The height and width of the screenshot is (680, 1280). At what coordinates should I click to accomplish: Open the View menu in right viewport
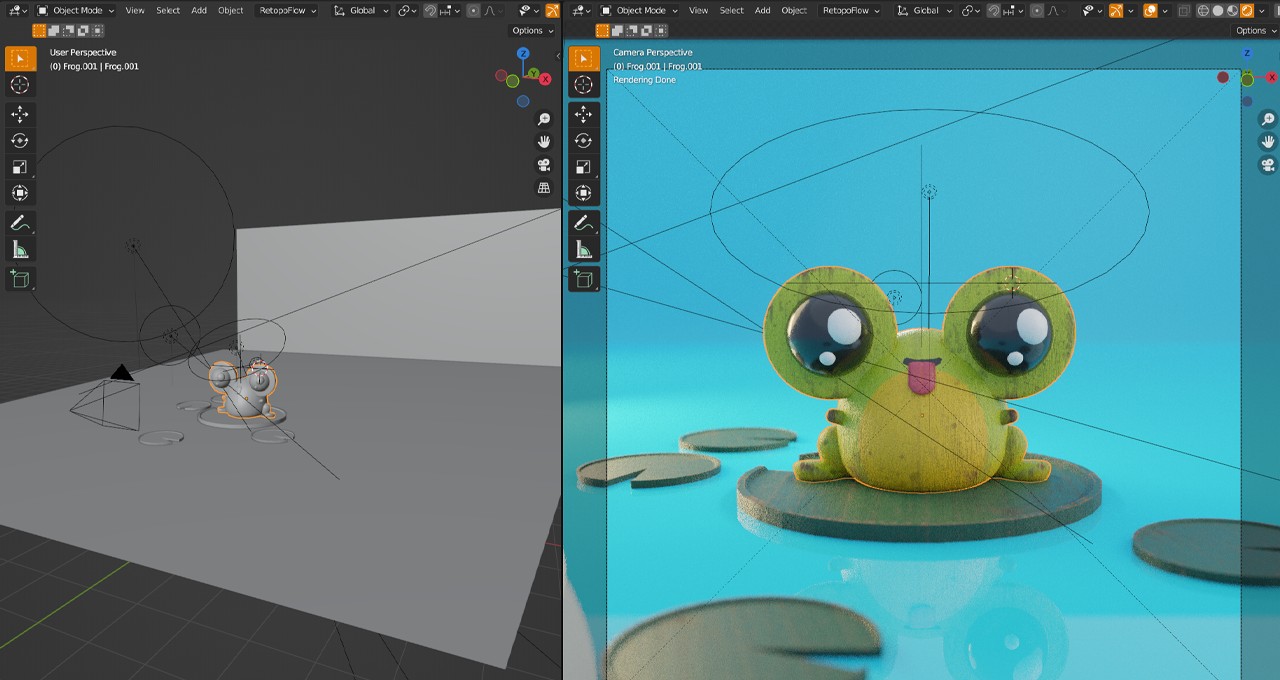[x=699, y=11]
